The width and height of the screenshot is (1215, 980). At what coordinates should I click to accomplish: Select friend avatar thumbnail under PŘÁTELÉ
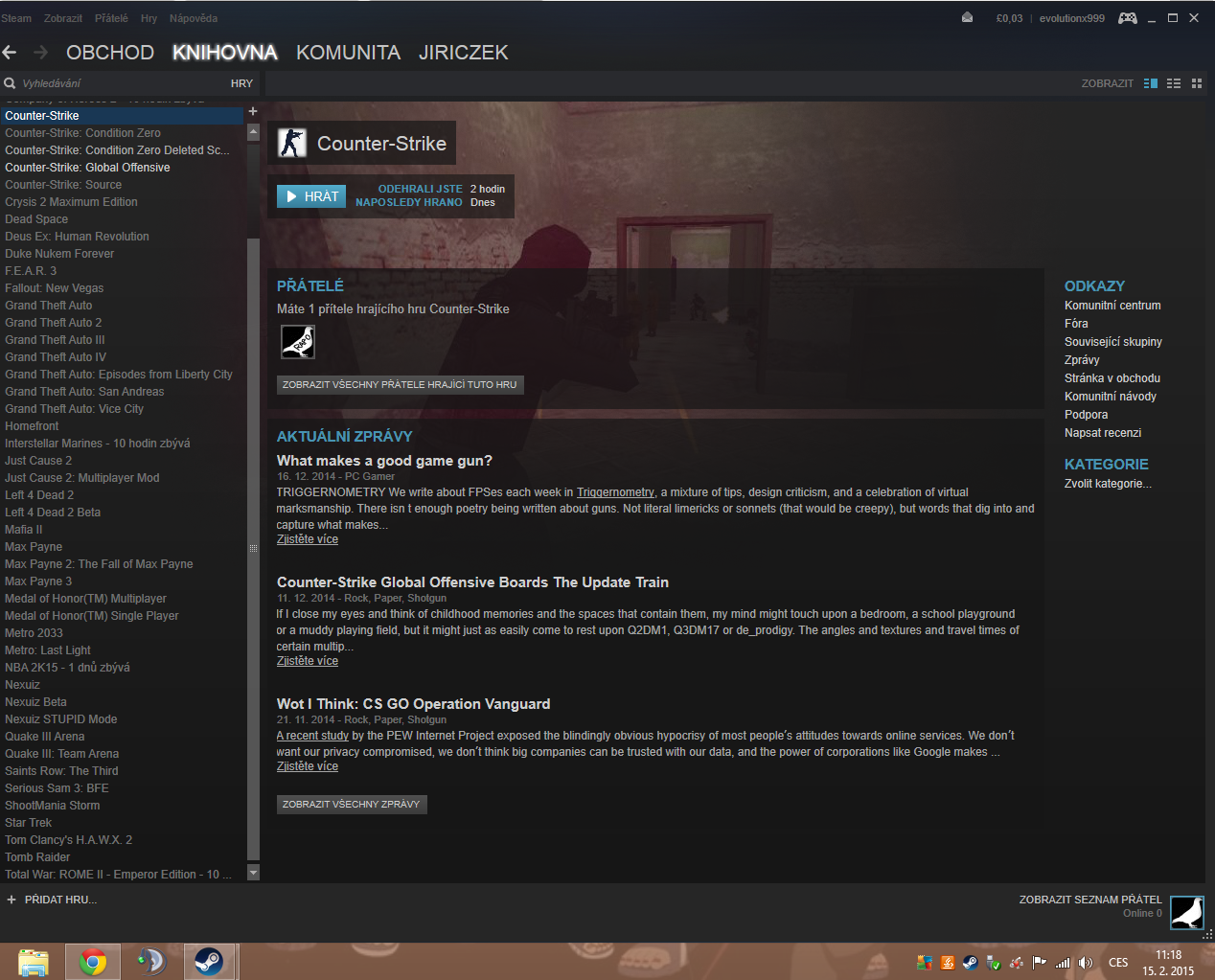click(x=298, y=342)
